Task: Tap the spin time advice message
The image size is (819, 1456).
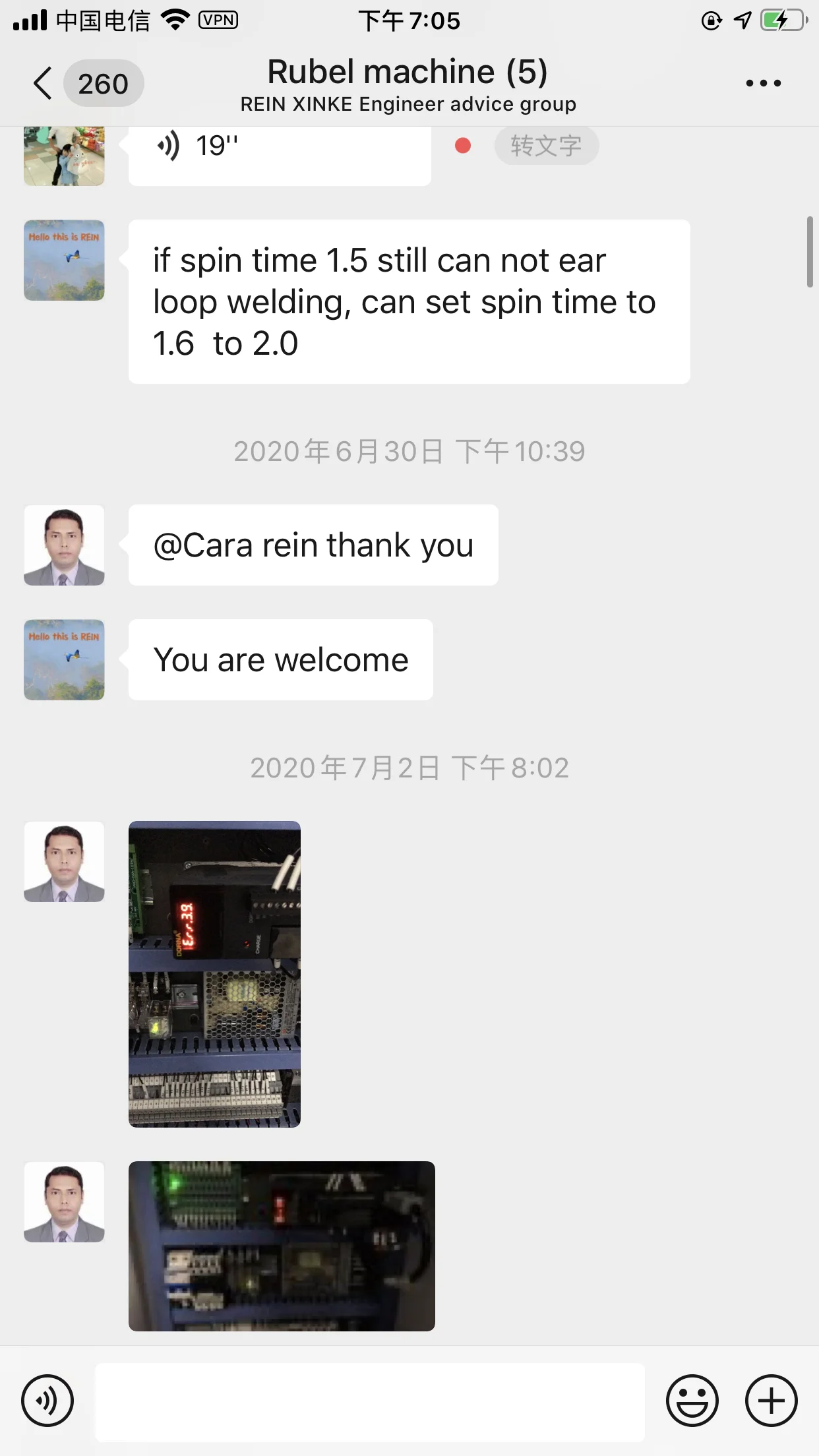Action: coord(409,302)
